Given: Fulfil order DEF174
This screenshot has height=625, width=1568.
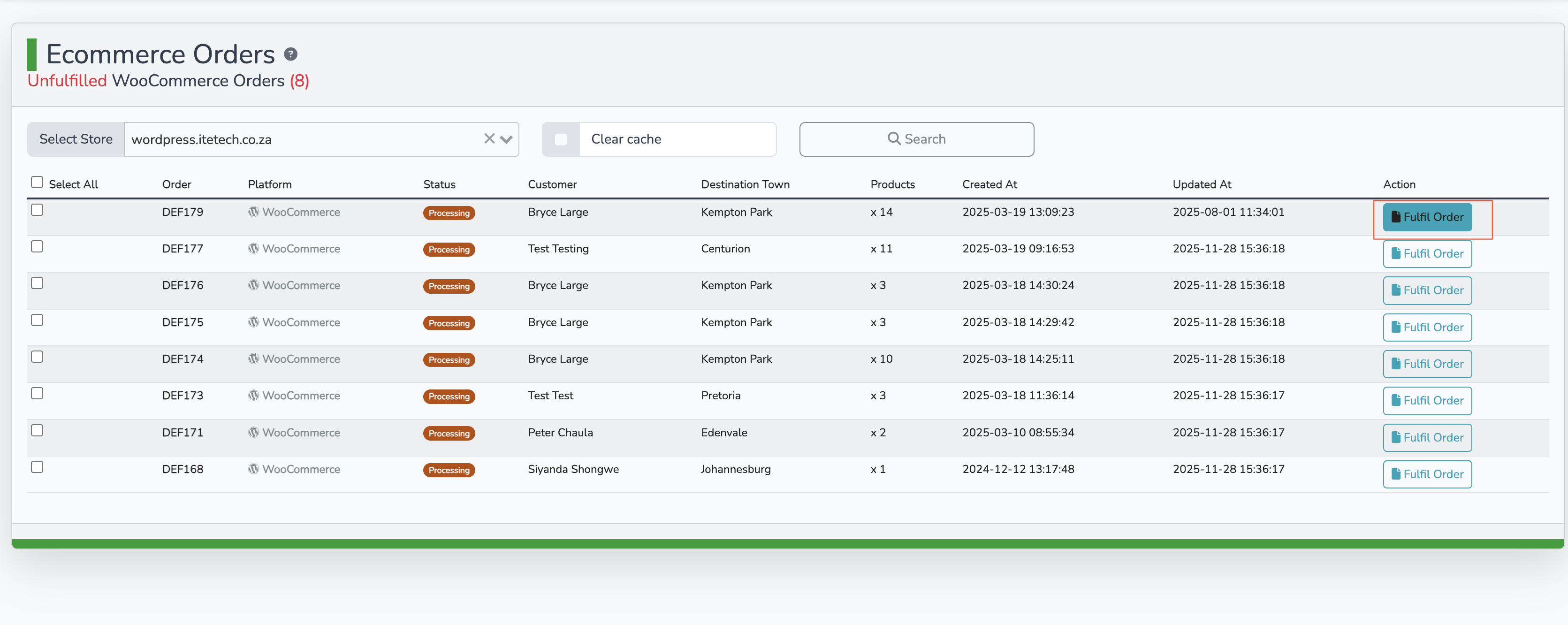Looking at the screenshot, I should (x=1427, y=364).
